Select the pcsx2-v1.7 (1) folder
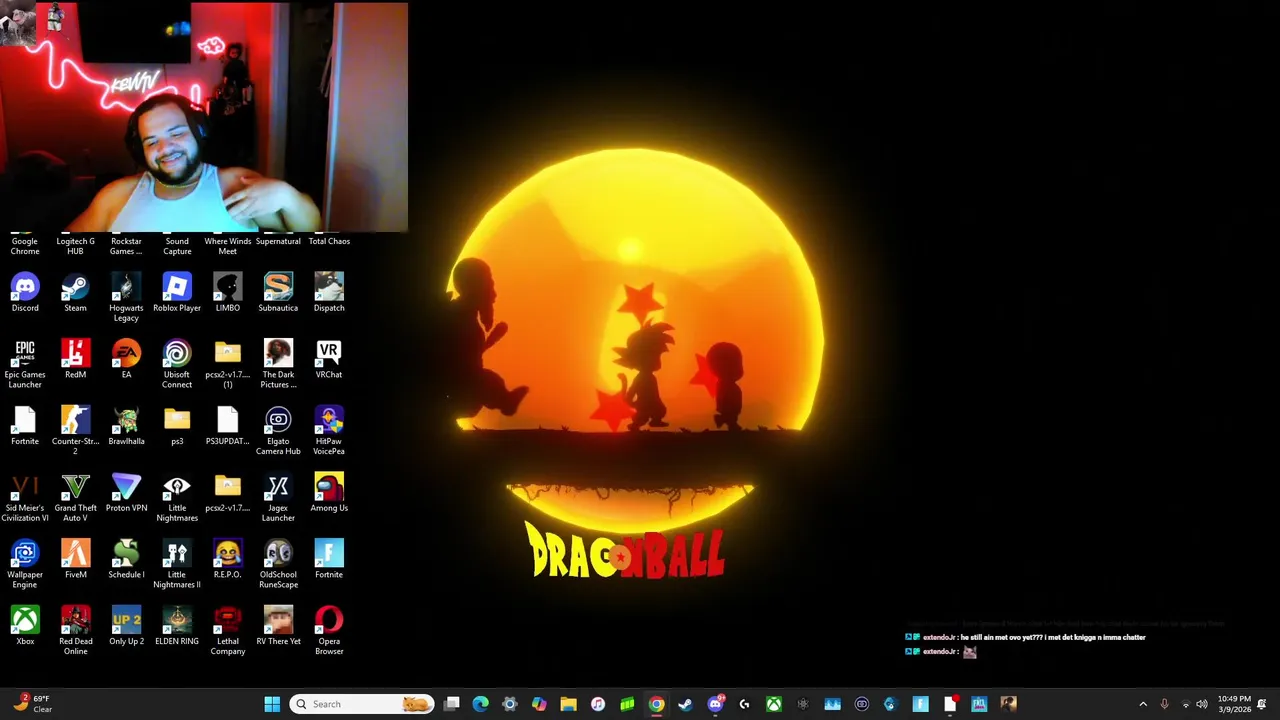Screen dimensions: 1280x720 [228, 364]
